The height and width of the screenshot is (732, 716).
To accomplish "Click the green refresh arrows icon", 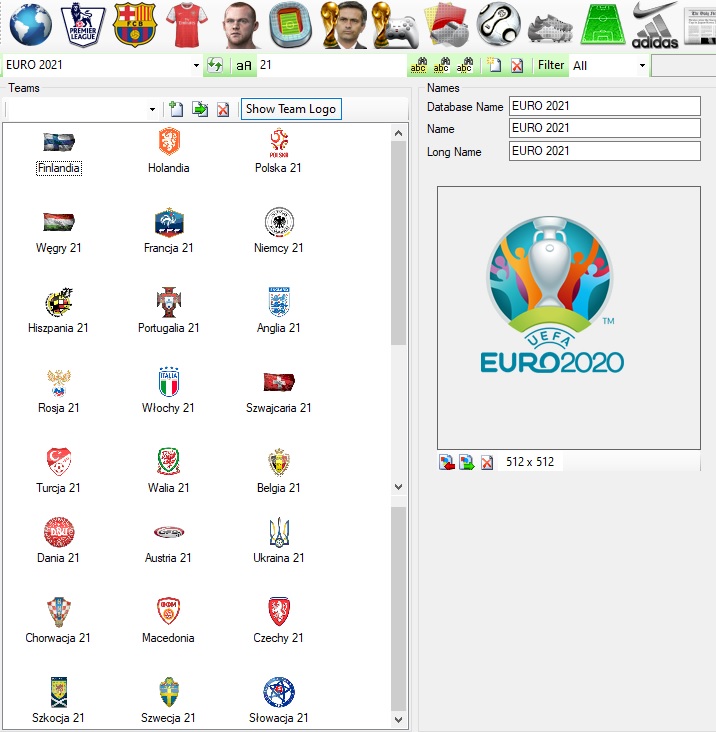I will point(215,65).
